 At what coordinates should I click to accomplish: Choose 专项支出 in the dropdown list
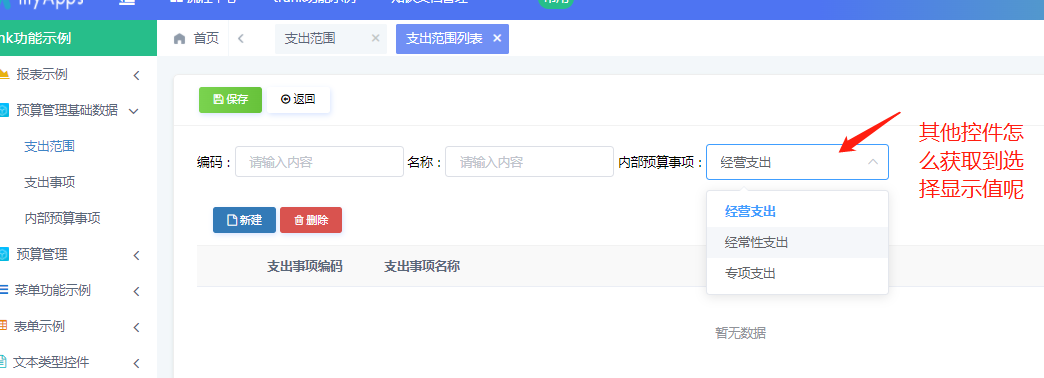click(x=797, y=274)
